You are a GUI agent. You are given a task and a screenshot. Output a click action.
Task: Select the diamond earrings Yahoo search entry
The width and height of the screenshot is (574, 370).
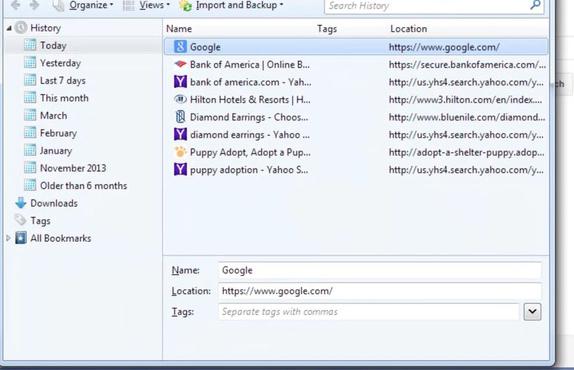coord(356,135)
